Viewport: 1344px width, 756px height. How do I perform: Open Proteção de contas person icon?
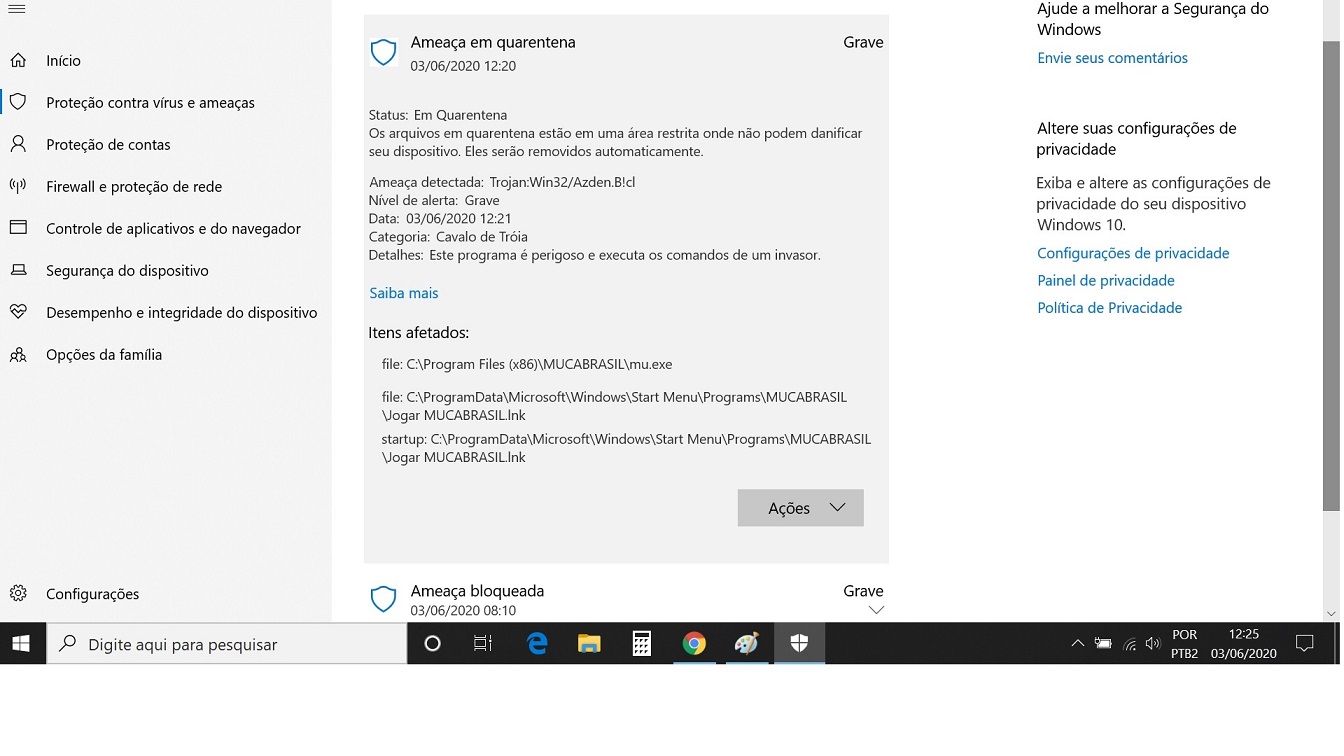tap(18, 144)
